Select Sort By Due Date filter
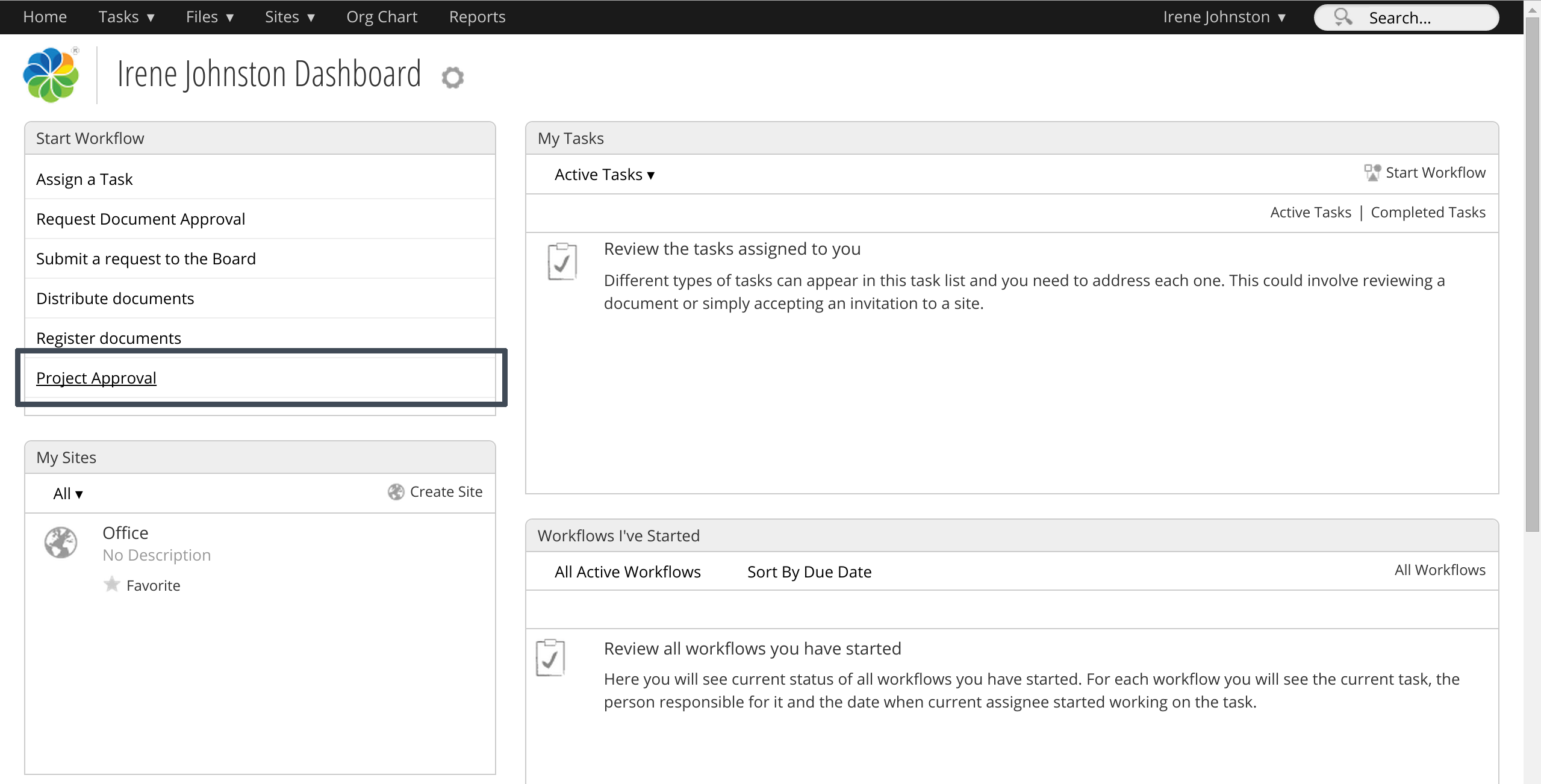This screenshot has height=784, width=1541. click(809, 572)
